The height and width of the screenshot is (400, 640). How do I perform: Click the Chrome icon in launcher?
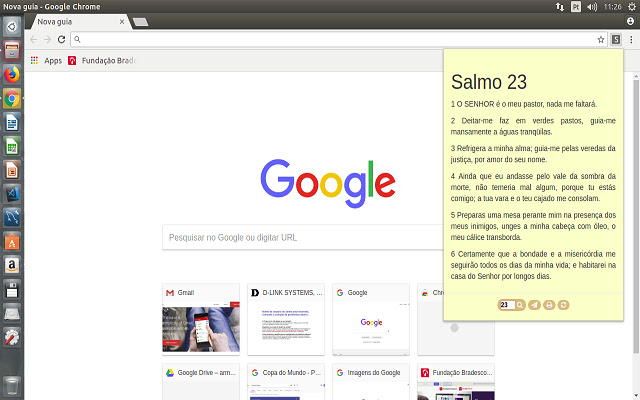tap(12, 99)
